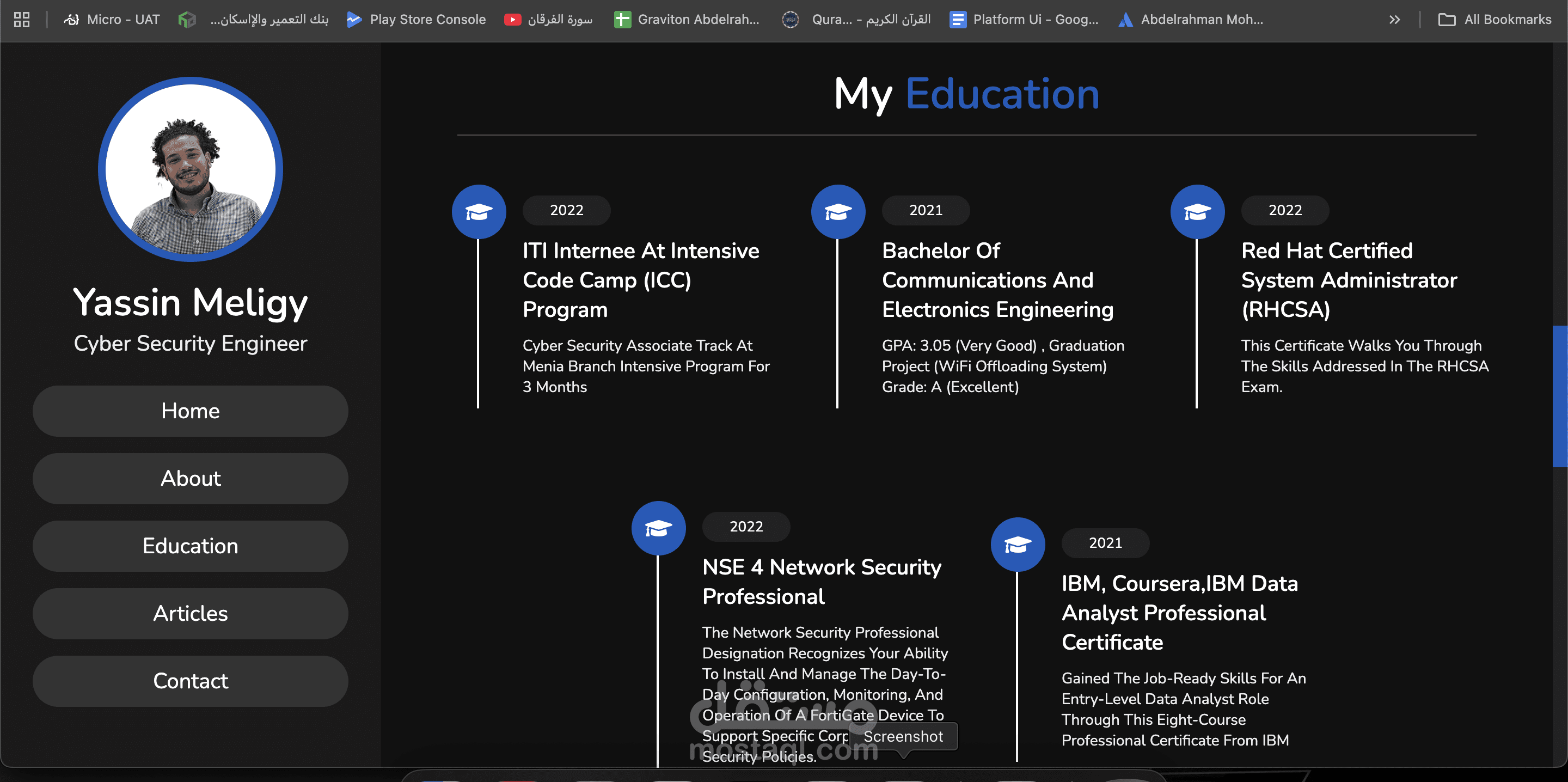Click graduation cap icon for Red Hat entry

(x=1197, y=212)
